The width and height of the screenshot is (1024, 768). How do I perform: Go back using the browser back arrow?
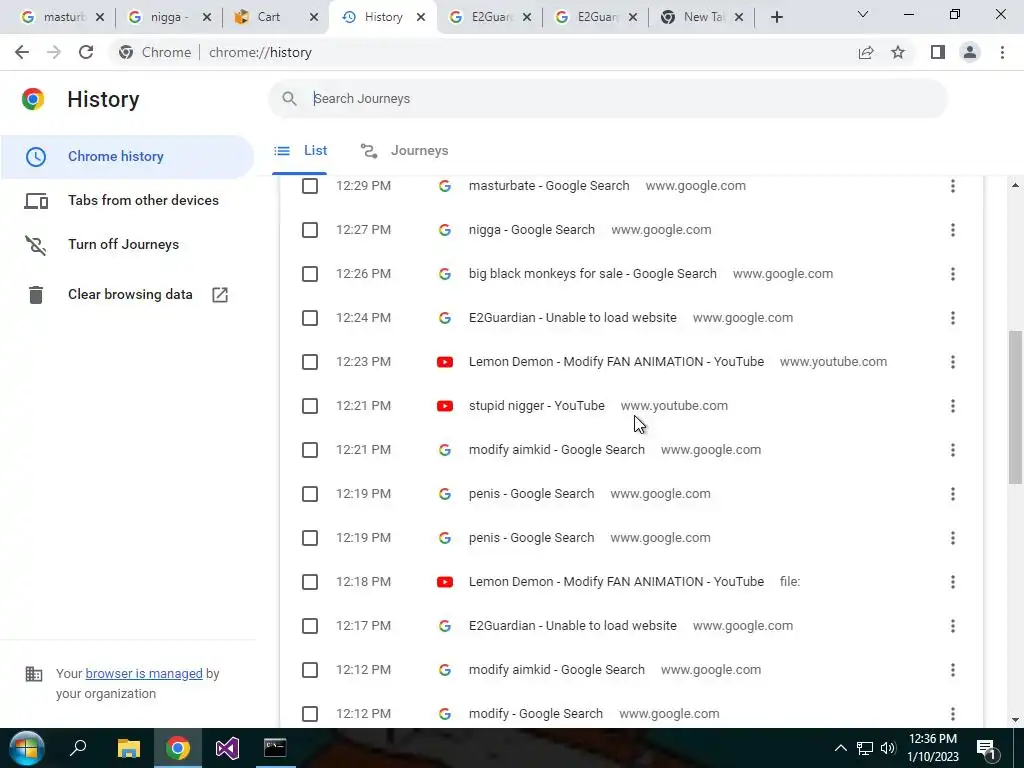[22, 52]
